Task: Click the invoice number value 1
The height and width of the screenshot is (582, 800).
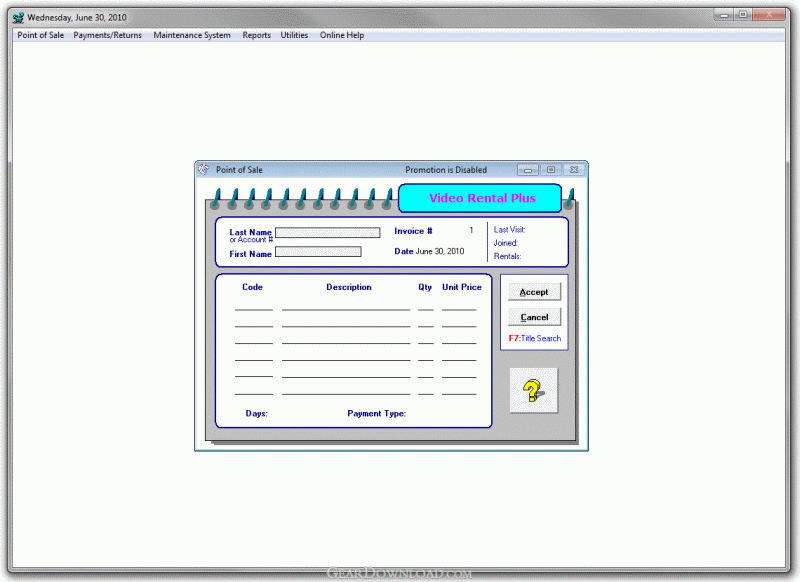Action: pos(471,231)
